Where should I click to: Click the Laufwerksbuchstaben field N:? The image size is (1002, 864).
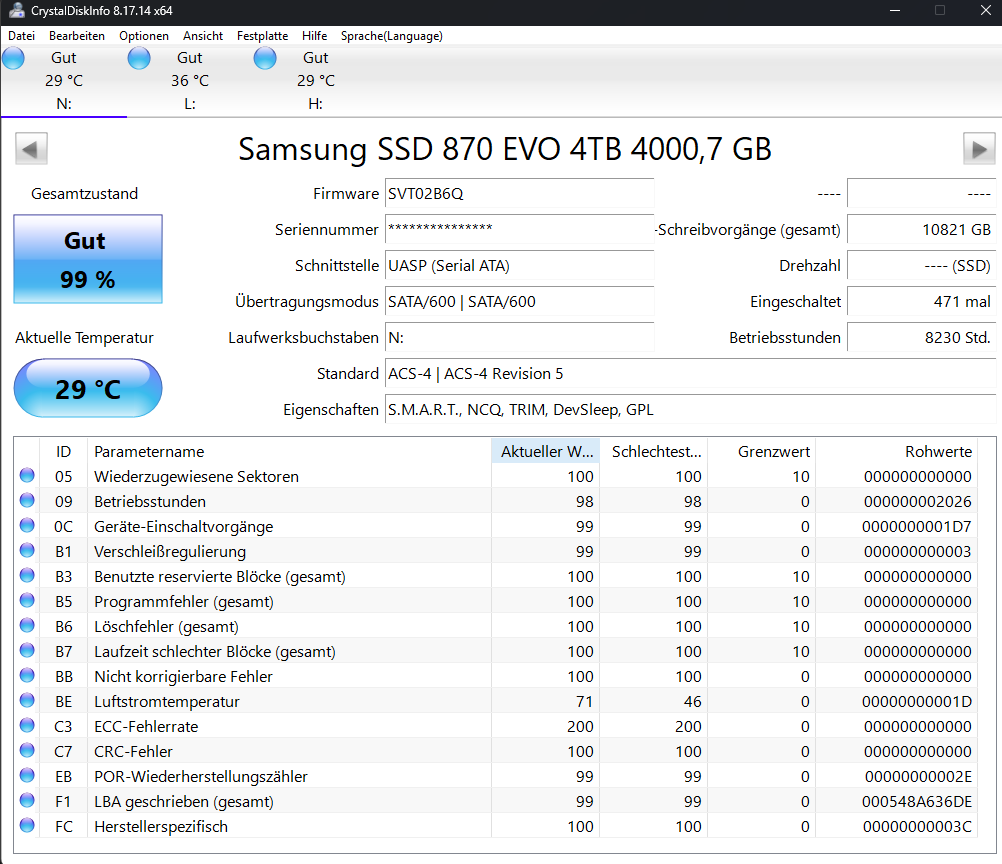coord(520,337)
